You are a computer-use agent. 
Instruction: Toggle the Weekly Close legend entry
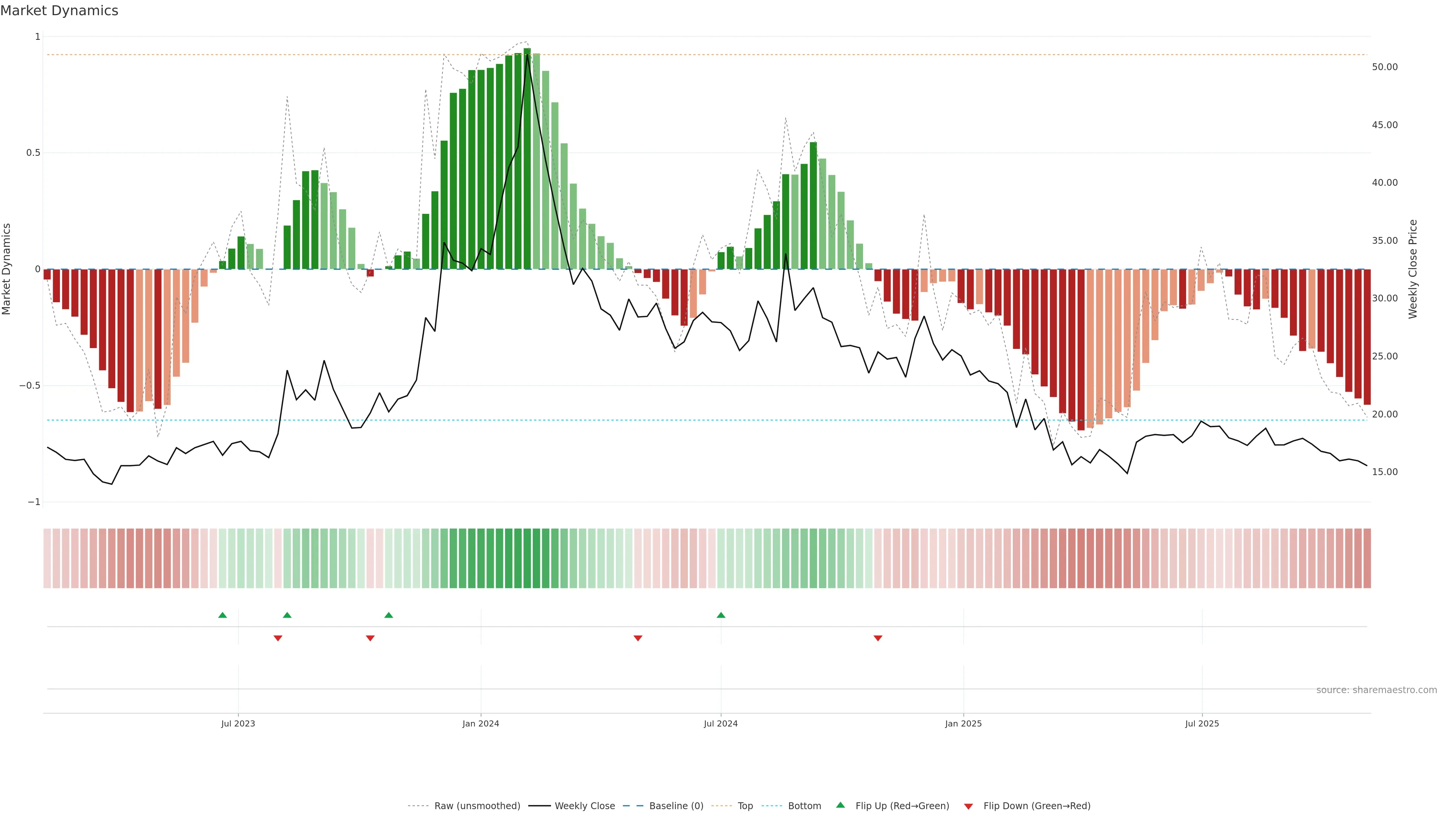click(x=584, y=806)
